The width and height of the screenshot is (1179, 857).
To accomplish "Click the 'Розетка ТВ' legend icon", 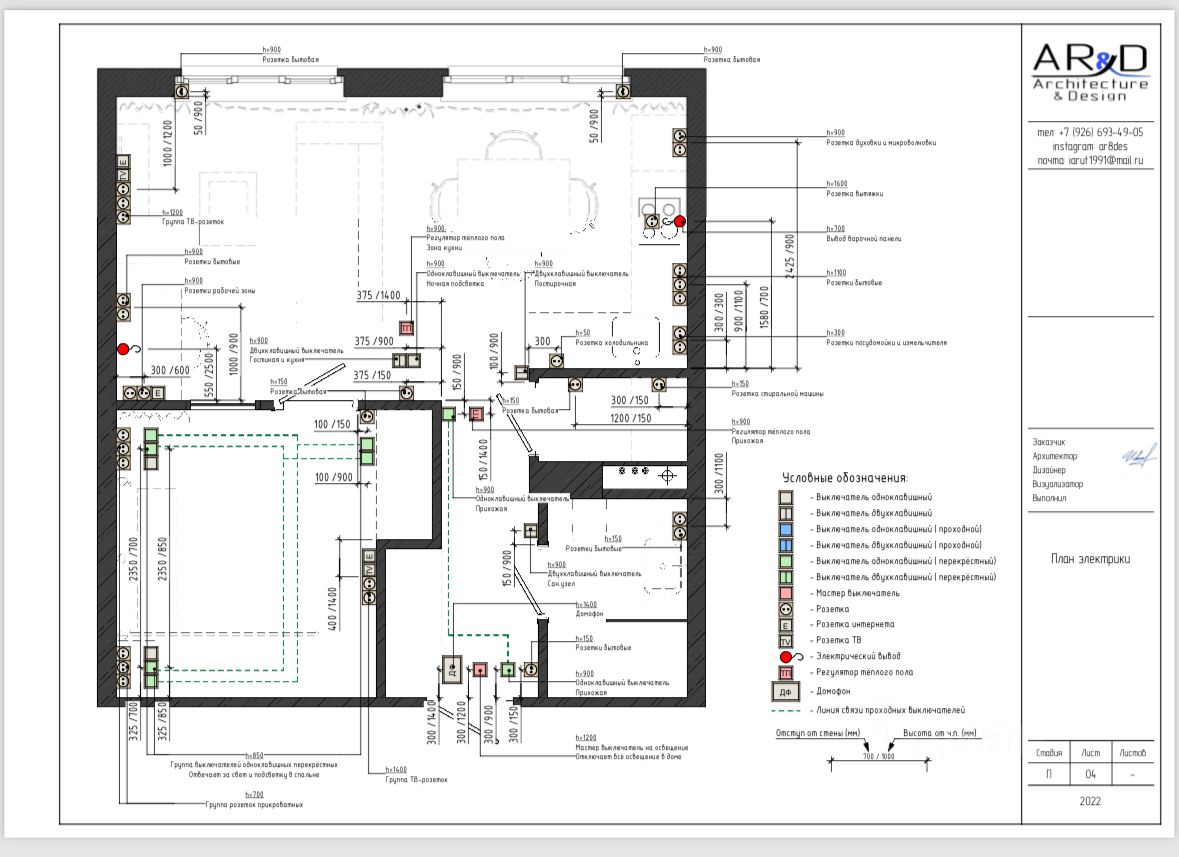I will (x=785, y=641).
